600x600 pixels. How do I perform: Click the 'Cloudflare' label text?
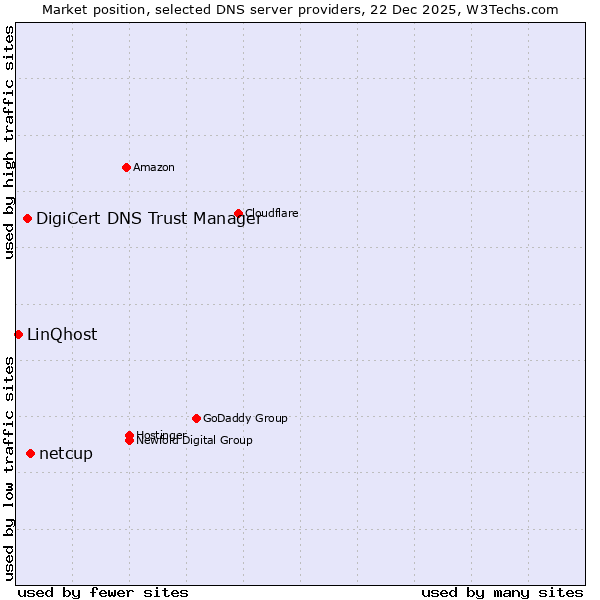pyautogui.click(x=272, y=213)
